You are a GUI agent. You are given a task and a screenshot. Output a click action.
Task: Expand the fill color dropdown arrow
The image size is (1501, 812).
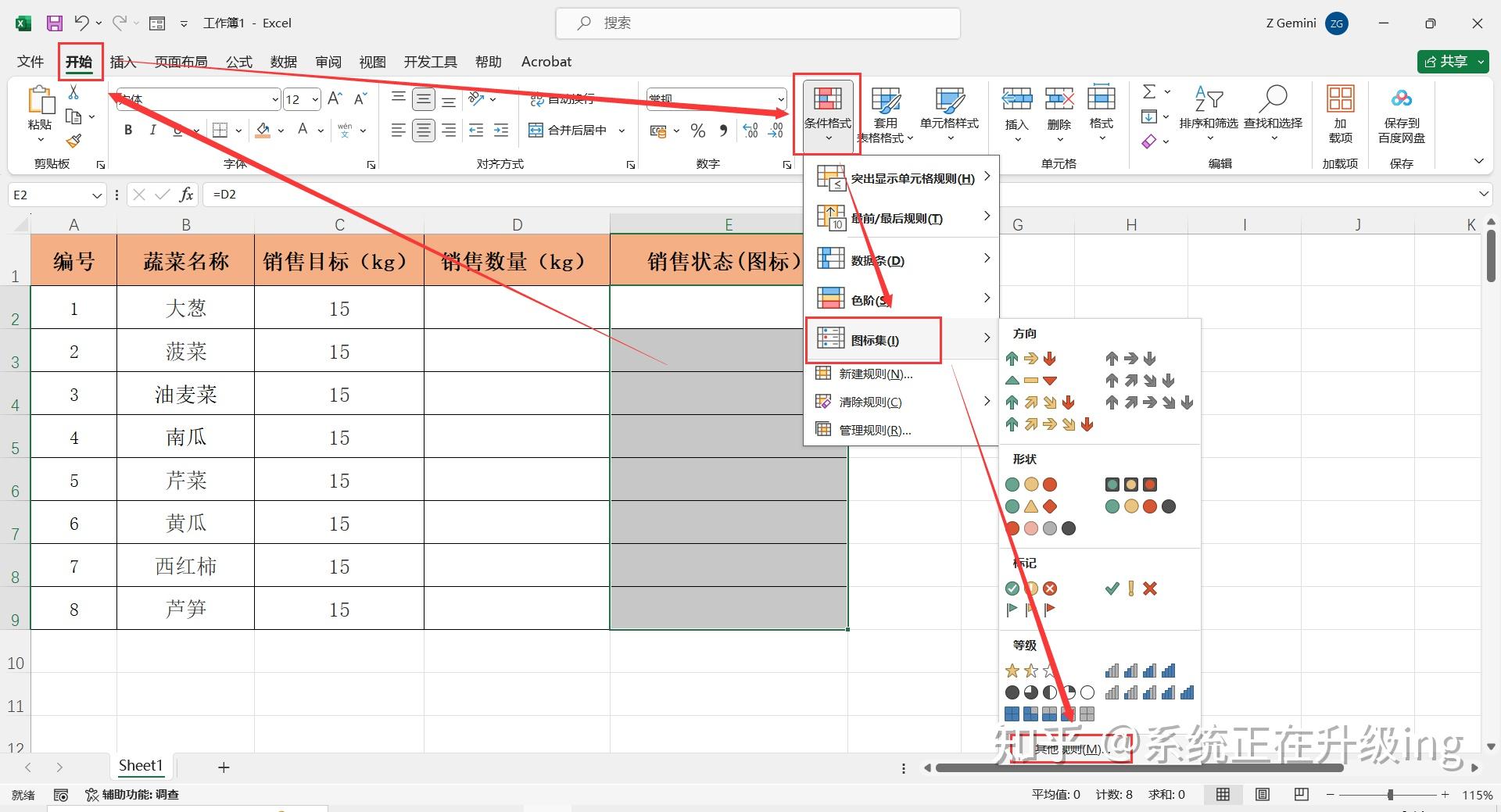281,130
